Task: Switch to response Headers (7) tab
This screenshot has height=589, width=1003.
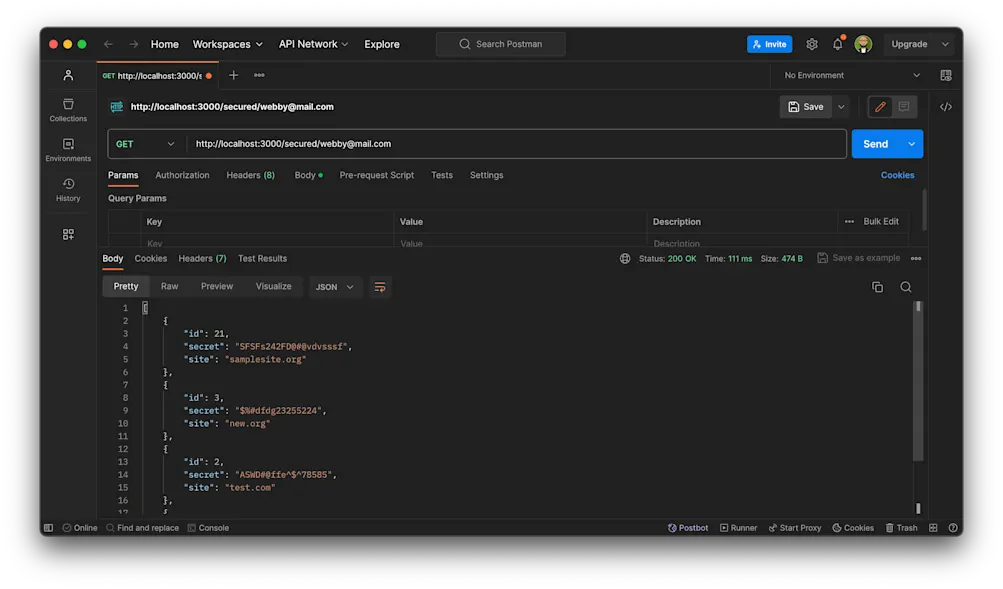Action: pyautogui.click(x=202, y=258)
